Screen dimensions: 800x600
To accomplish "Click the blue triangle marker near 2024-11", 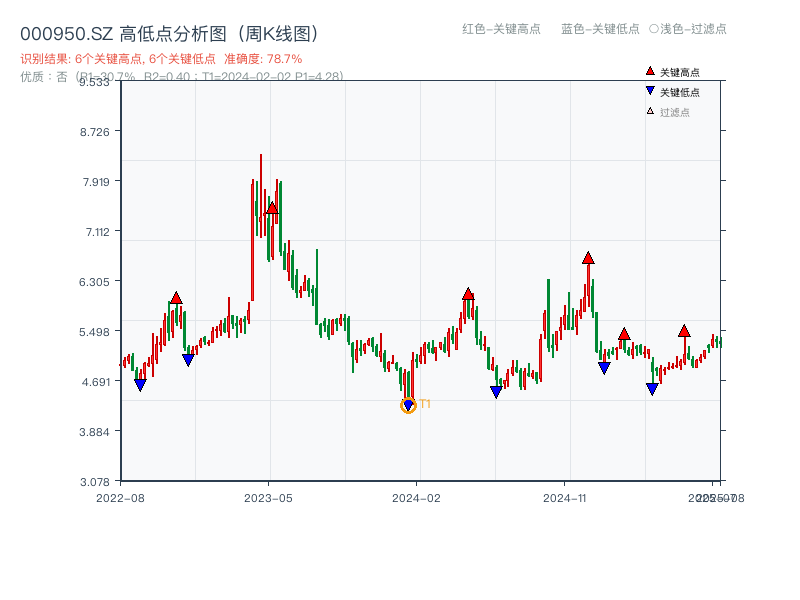I will pyautogui.click(x=604, y=368).
